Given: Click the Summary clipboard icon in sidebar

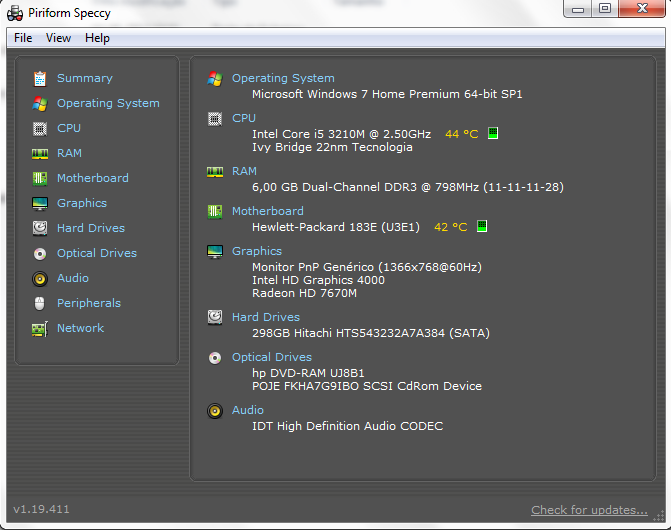Looking at the screenshot, I should [40, 79].
